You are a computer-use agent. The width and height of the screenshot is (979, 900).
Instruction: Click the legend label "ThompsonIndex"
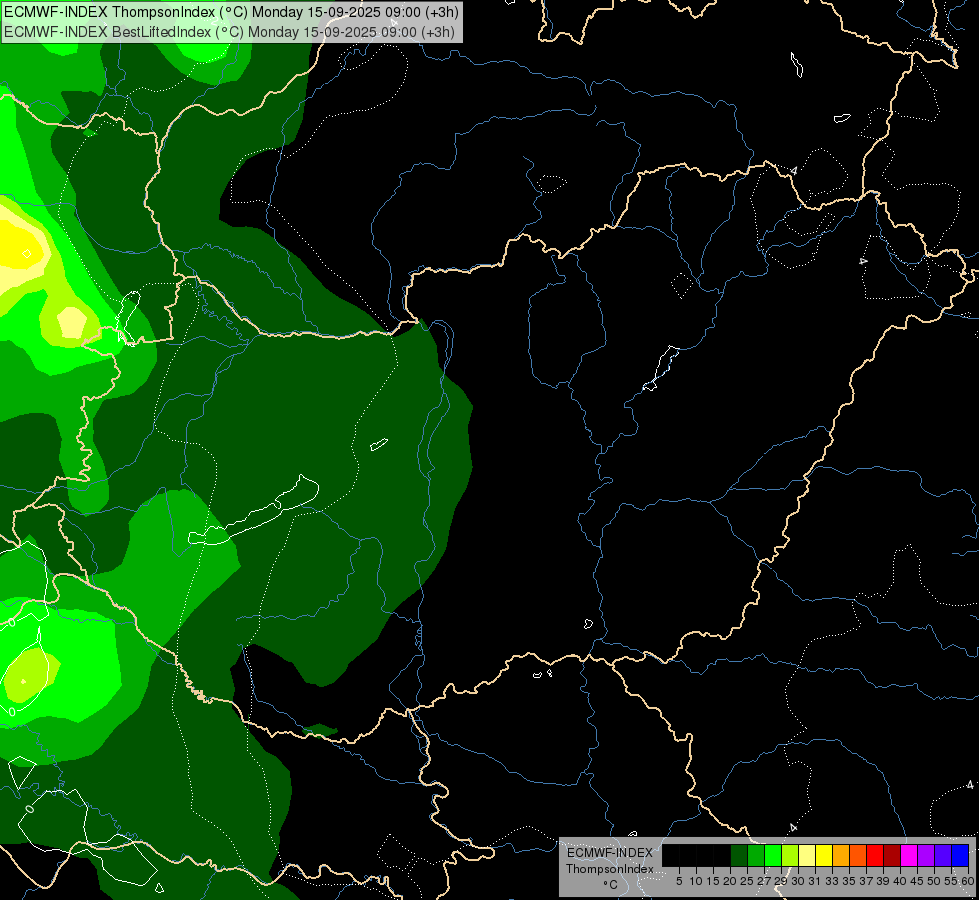610,869
